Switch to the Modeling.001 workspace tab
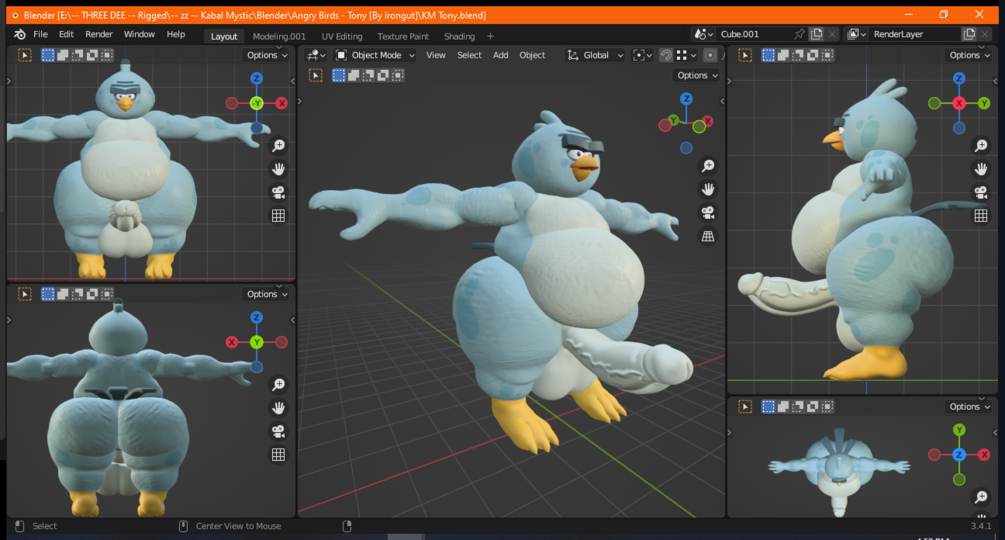1005x540 pixels. point(279,37)
